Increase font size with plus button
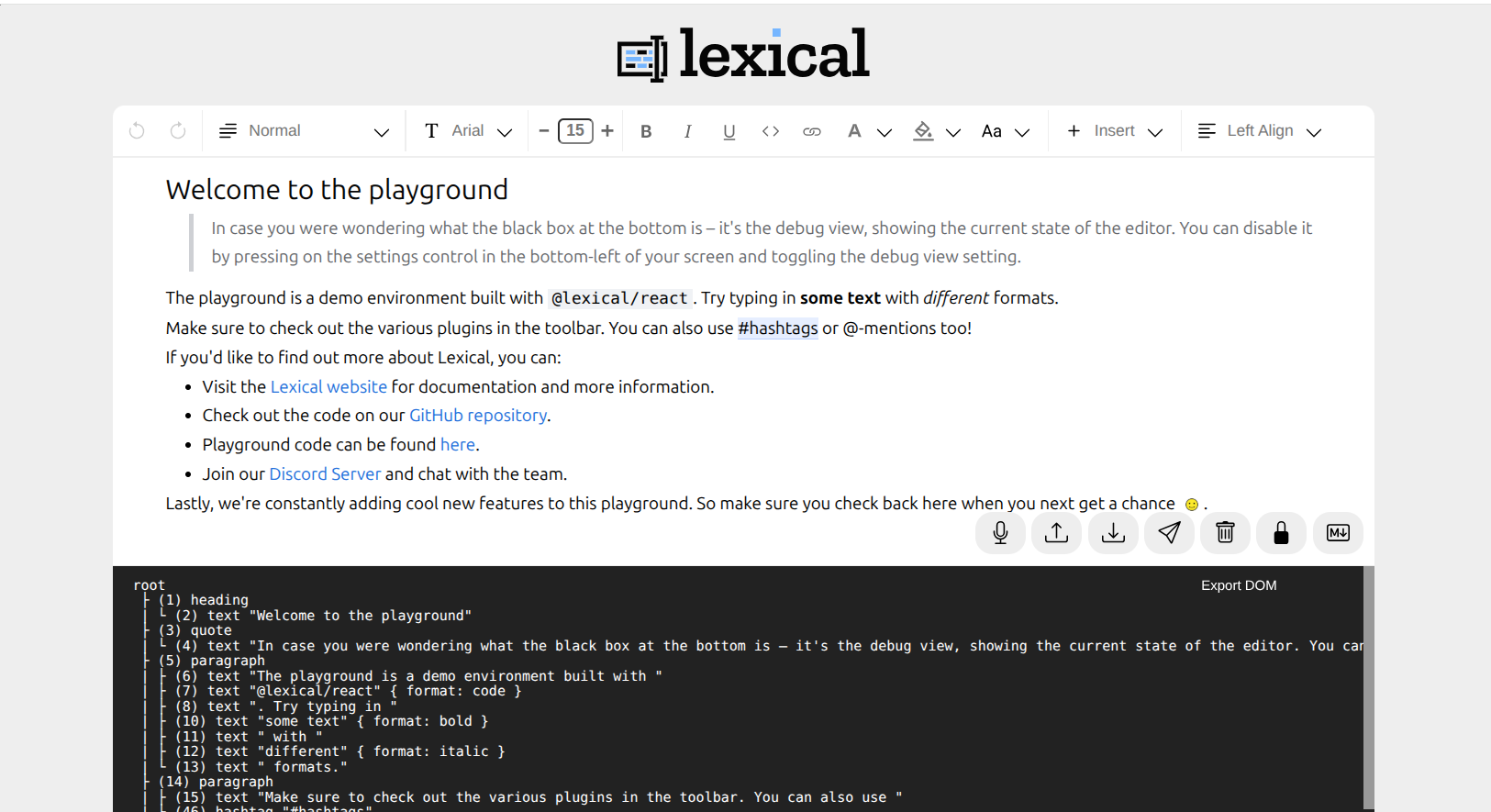Image resolution: width=1491 pixels, height=812 pixels. click(607, 131)
